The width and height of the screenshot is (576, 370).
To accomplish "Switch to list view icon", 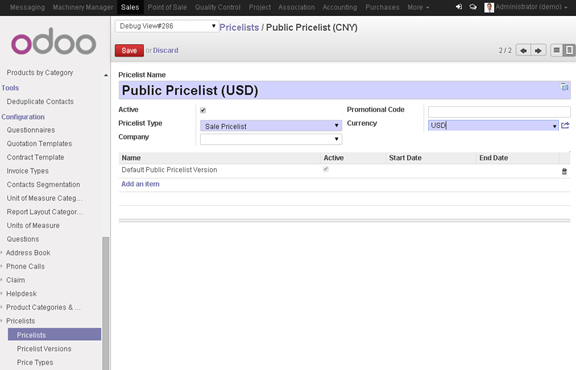I will tap(557, 50).
